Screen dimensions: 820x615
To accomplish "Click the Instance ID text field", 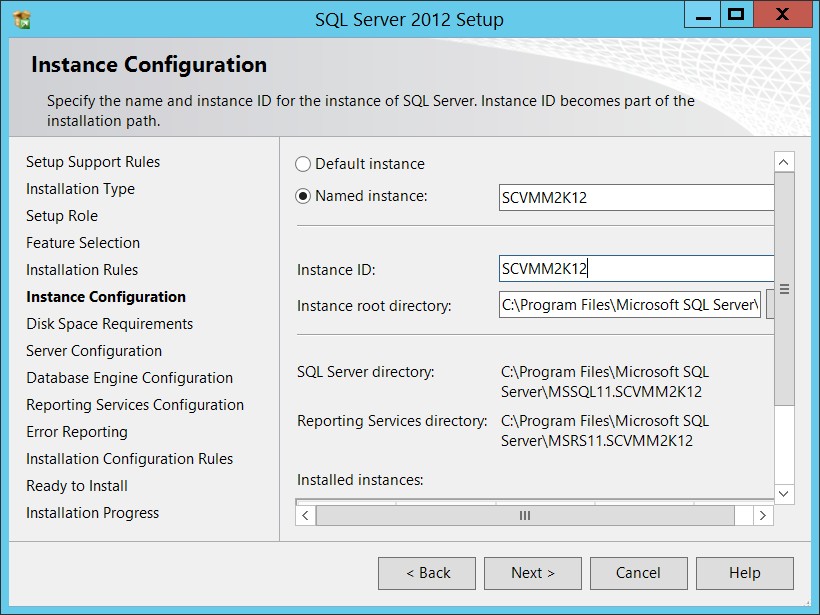I will (636, 269).
